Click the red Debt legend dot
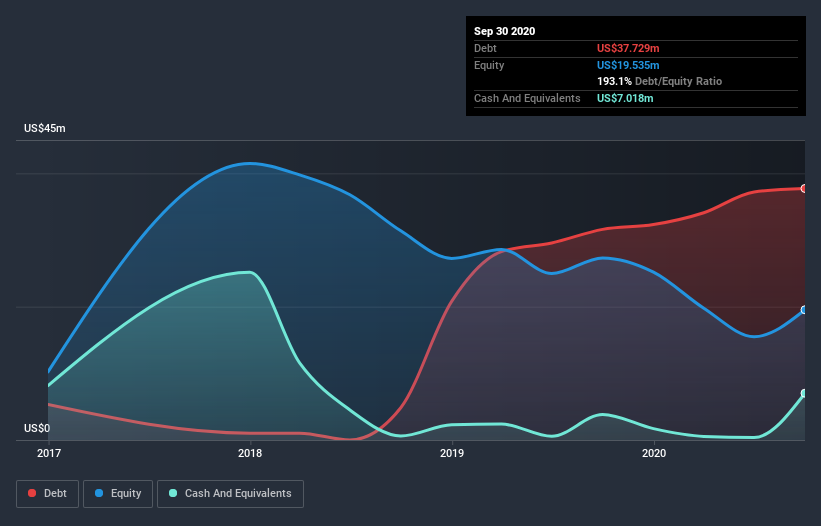The image size is (821, 526). point(32,493)
